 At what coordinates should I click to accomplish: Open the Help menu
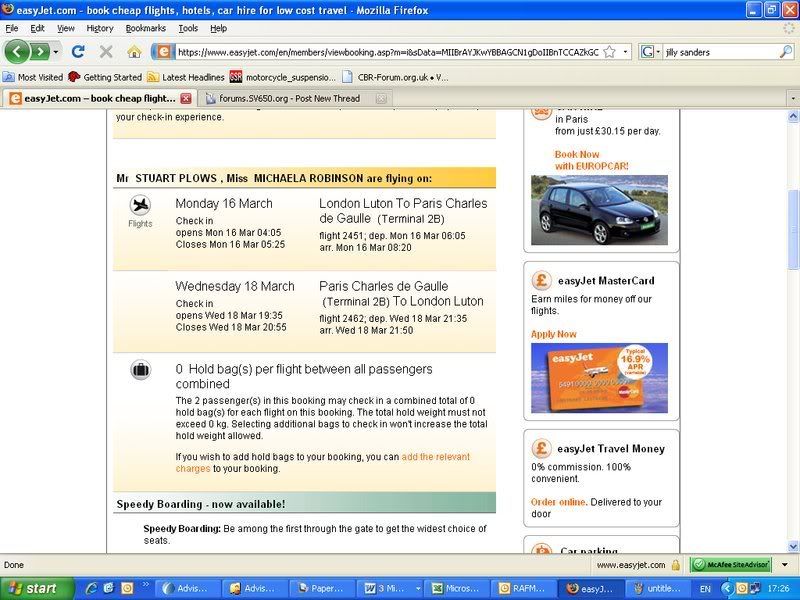[218, 28]
